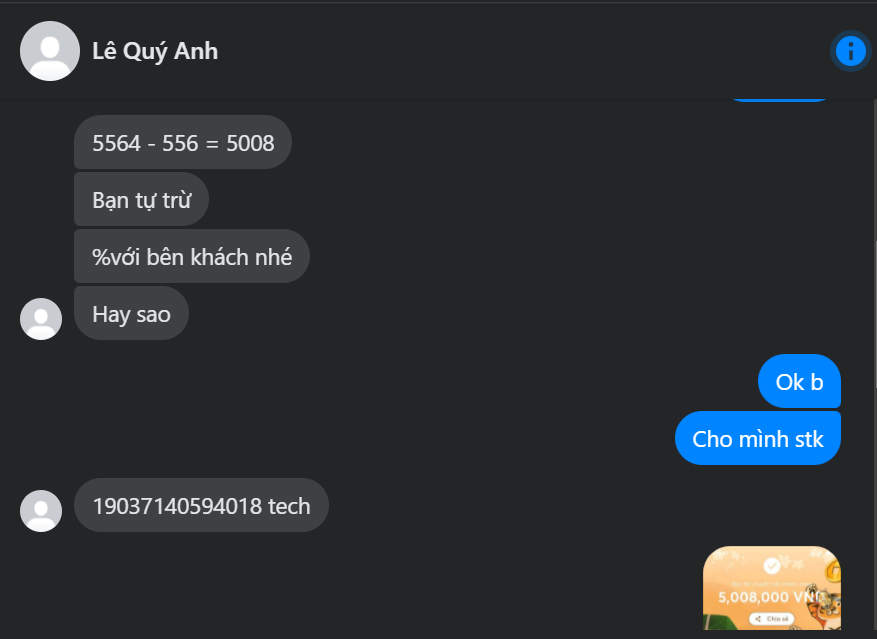Select the message bubble 5564 - 556 = 5008
Screen dimensions: 877x639
click(182, 142)
